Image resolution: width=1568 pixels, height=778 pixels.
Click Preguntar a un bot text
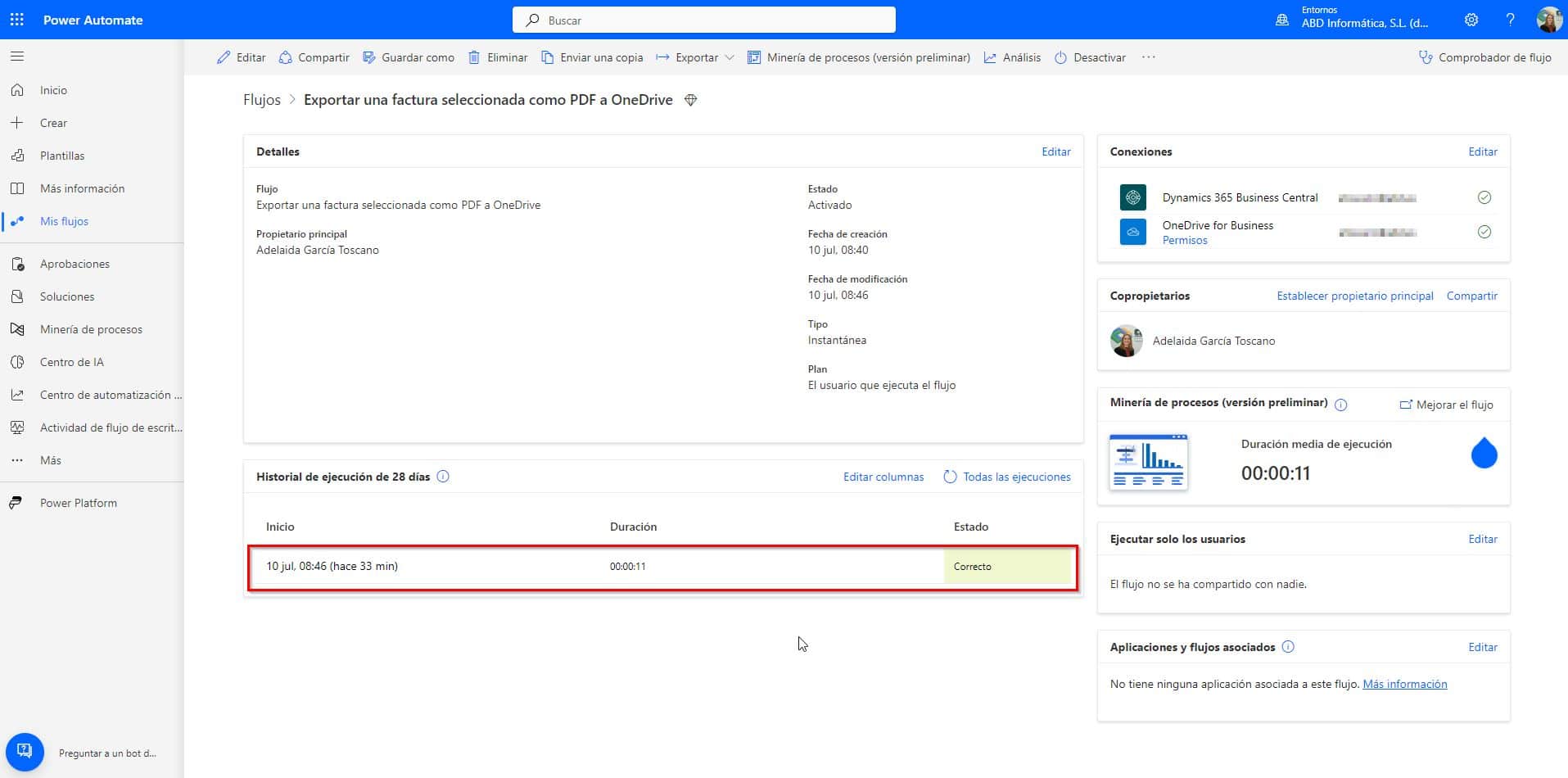pyautogui.click(x=107, y=753)
